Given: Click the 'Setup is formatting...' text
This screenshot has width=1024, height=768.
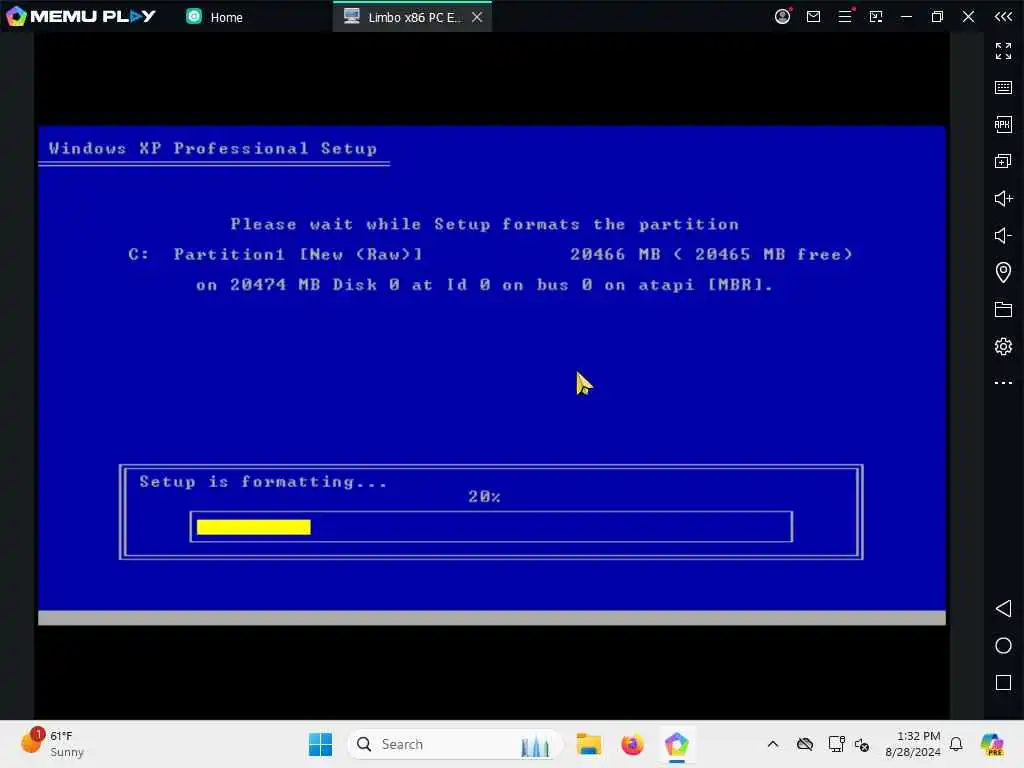Looking at the screenshot, I should [263, 482].
